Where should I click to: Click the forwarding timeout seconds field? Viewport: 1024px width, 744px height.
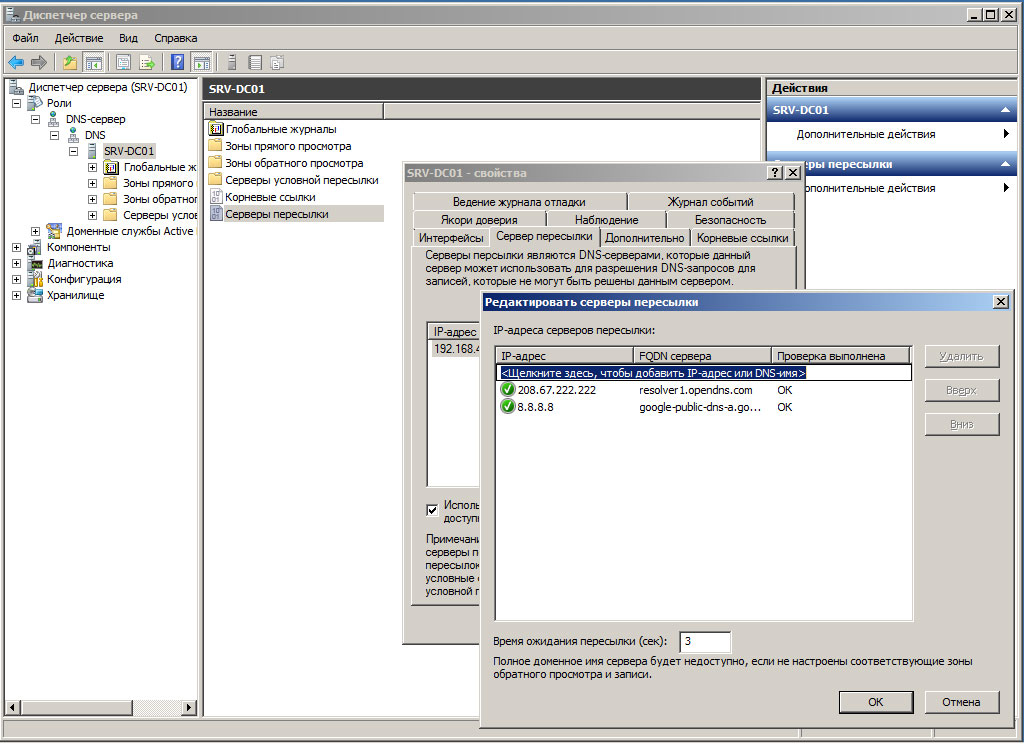click(704, 642)
